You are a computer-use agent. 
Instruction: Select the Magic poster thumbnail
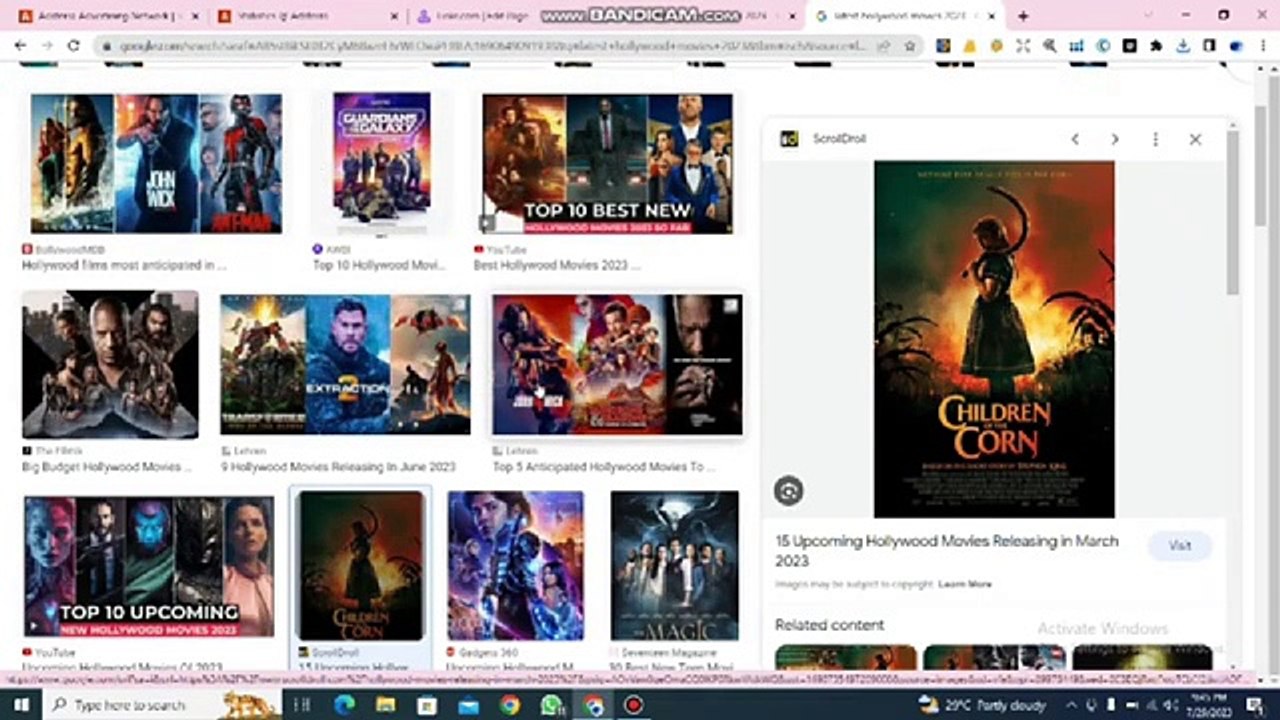click(x=675, y=565)
